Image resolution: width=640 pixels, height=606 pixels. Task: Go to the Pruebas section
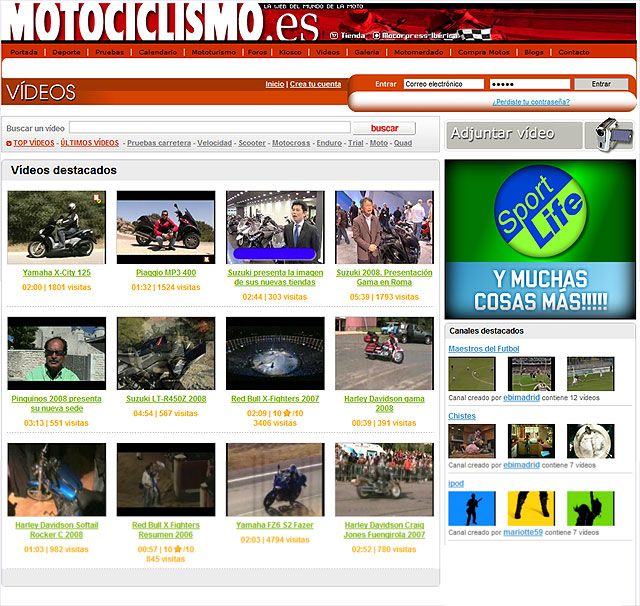click(109, 52)
